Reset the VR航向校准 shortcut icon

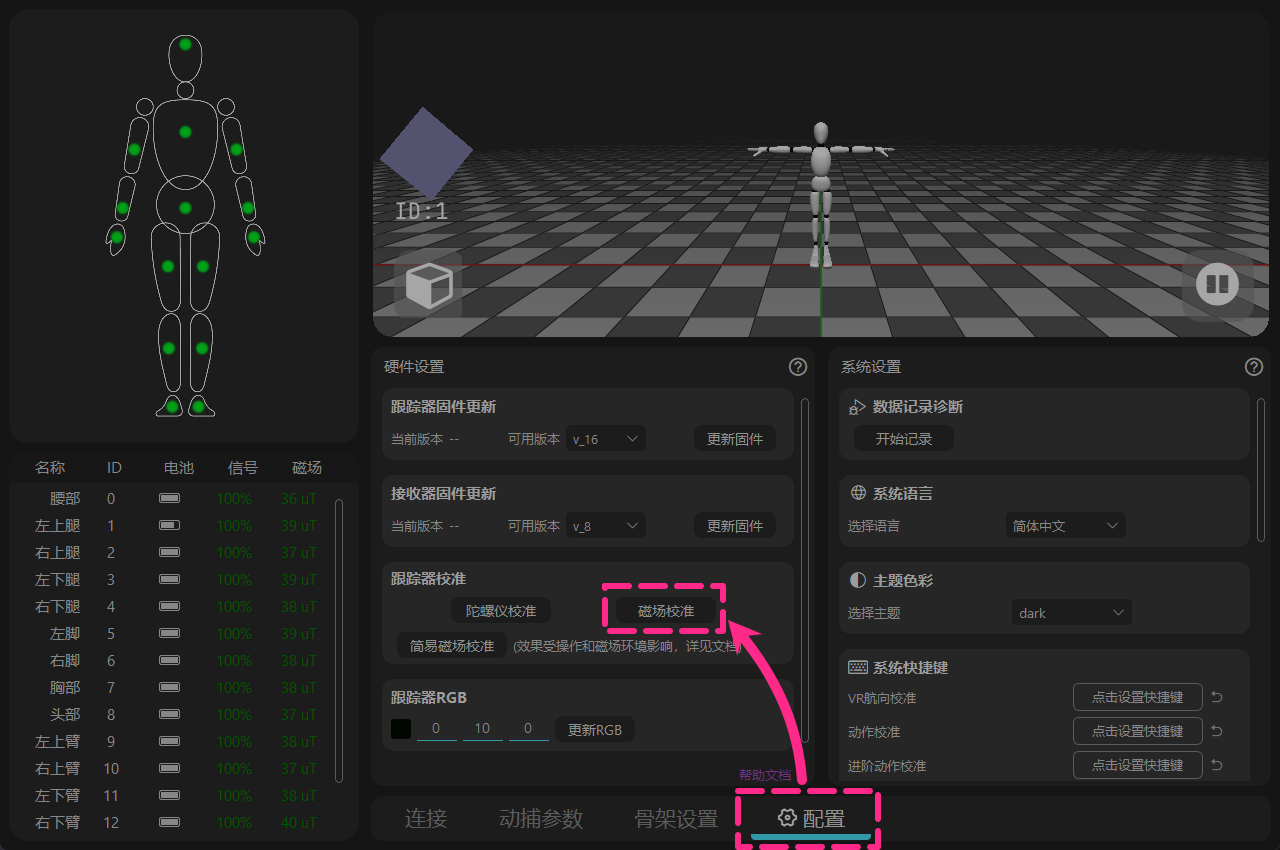tap(1217, 698)
